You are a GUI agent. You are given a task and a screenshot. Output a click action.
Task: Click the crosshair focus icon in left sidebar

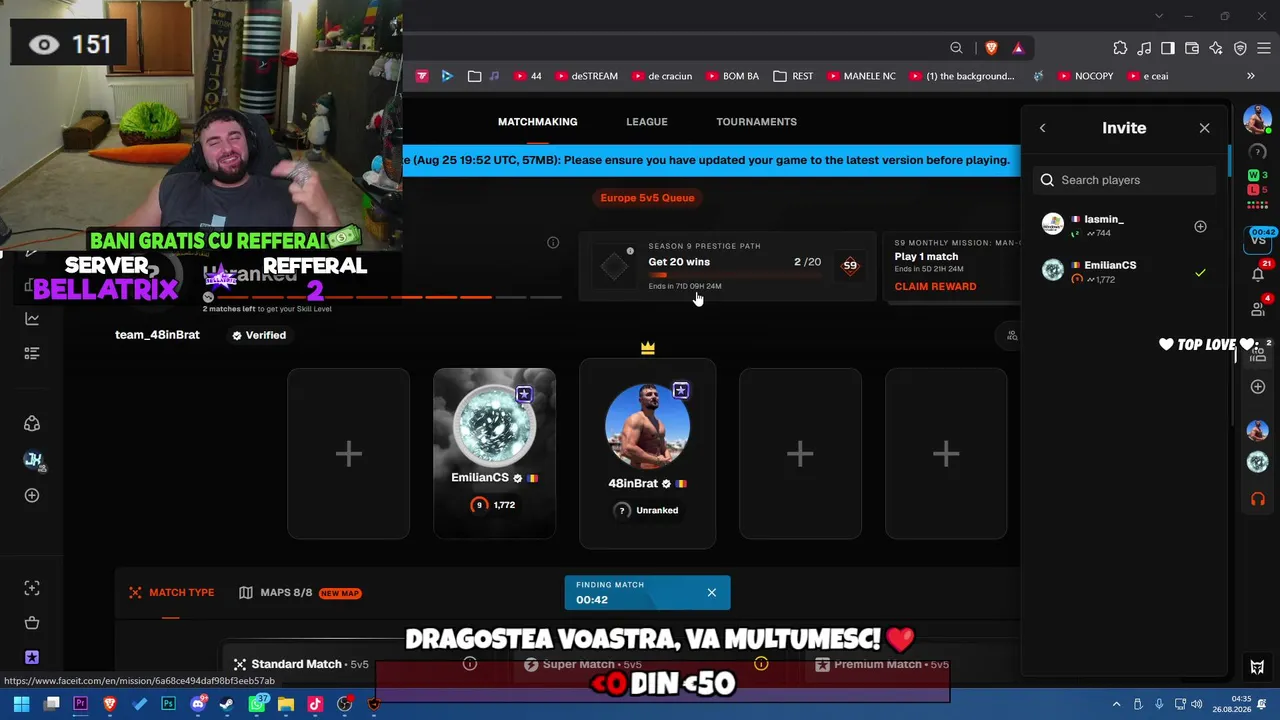32,588
